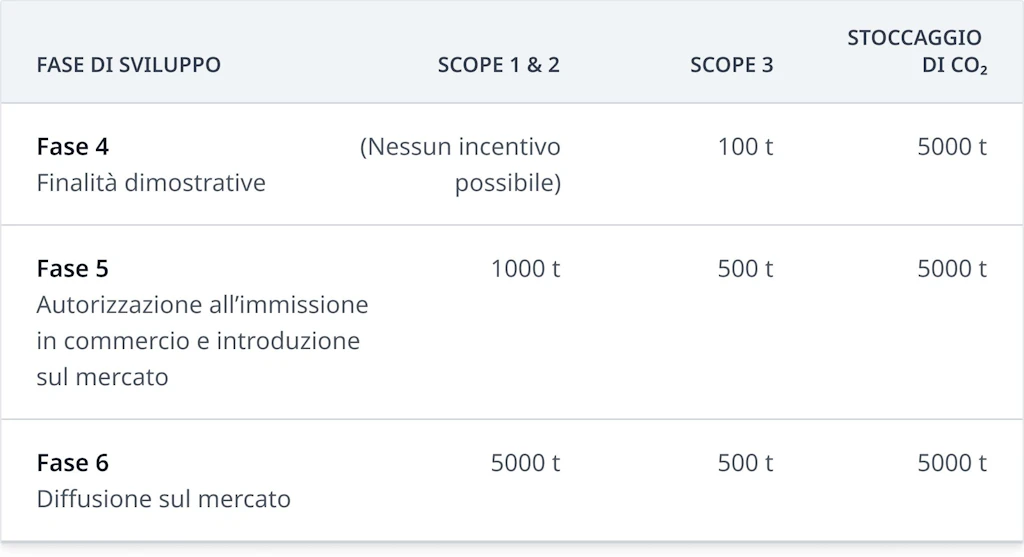This screenshot has width=1024, height=557.
Task: Click the SCOPE 1 & 2 column header
Action: click(x=498, y=66)
